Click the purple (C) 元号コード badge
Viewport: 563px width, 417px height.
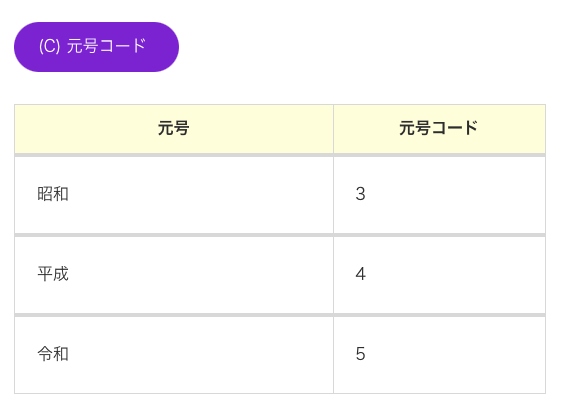[96, 47]
